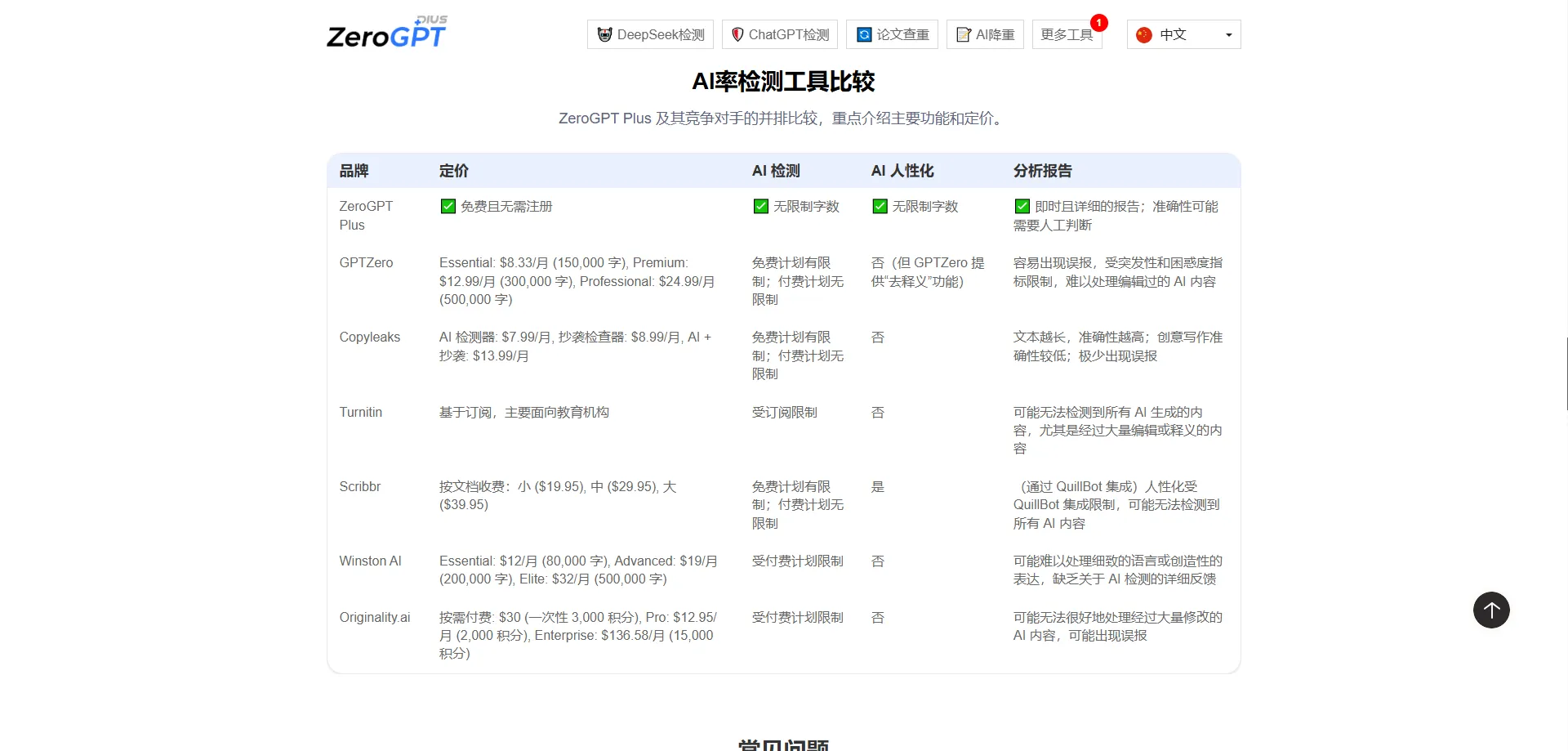Click the robot icon on DeepSeek检测 button
This screenshot has height=751, width=1568.
[604, 34]
